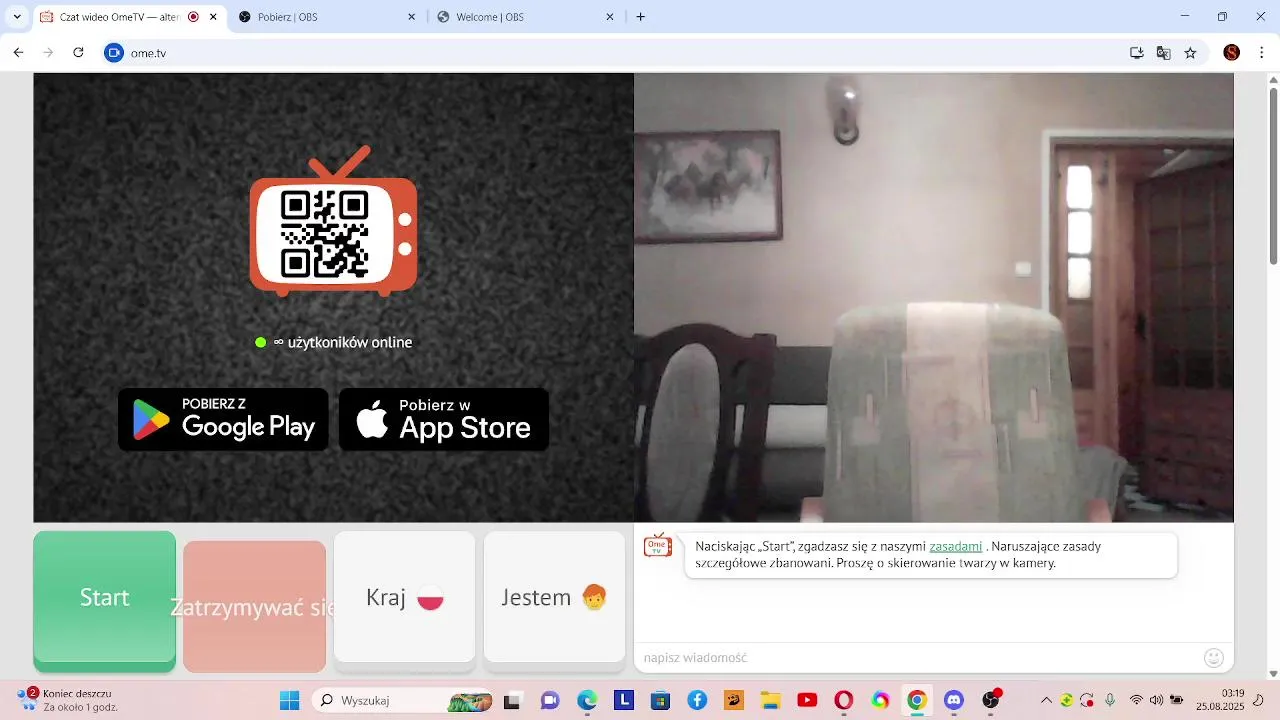
Task: Open the Chrome three-dot menu
Action: 1262,53
